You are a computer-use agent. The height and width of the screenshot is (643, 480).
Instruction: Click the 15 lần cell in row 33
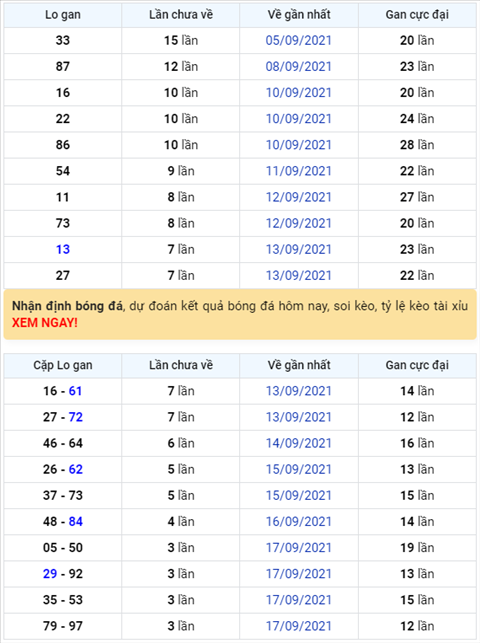tap(181, 40)
